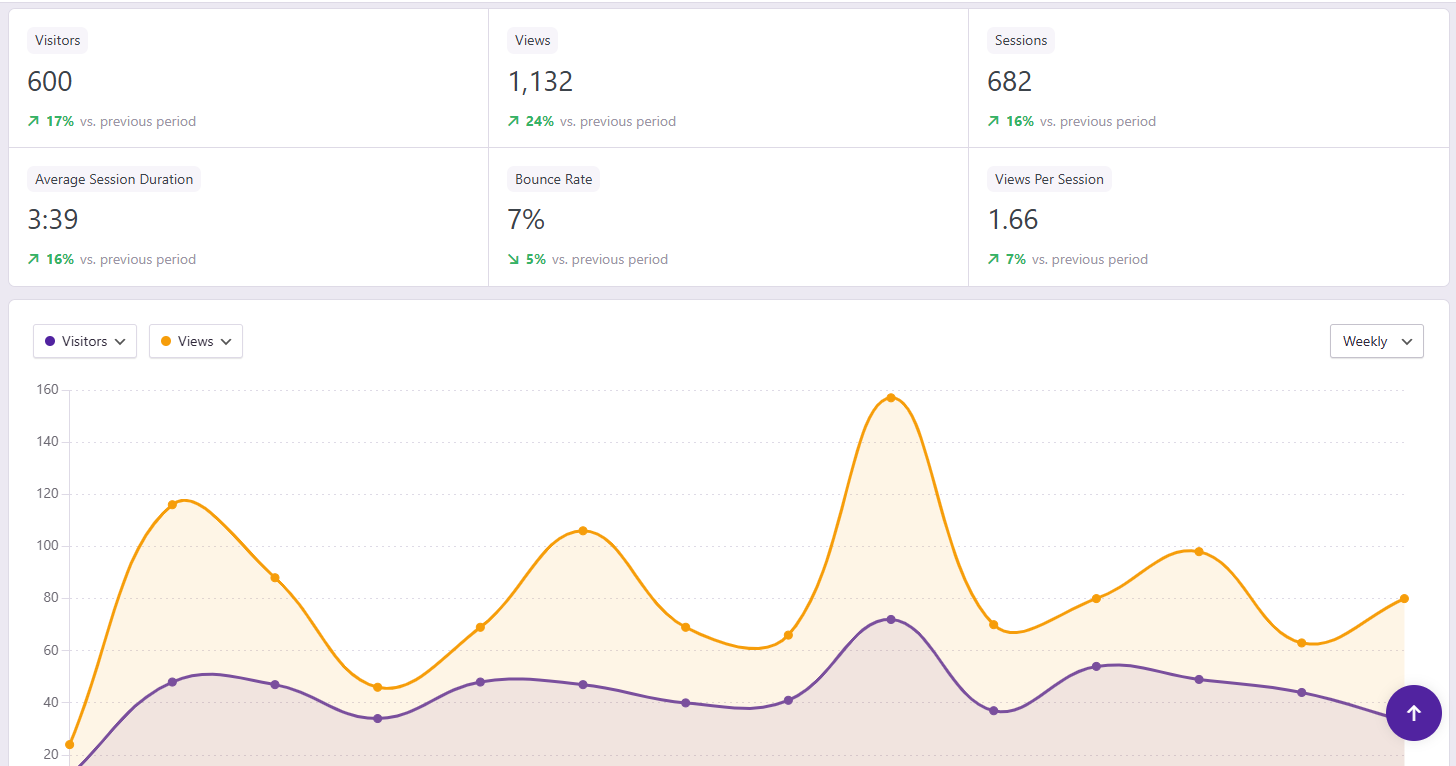The width and height of the screenshot is (1456, 766).
Task: Click the orange dot in Views dropdown
Action: pos(166,341)
